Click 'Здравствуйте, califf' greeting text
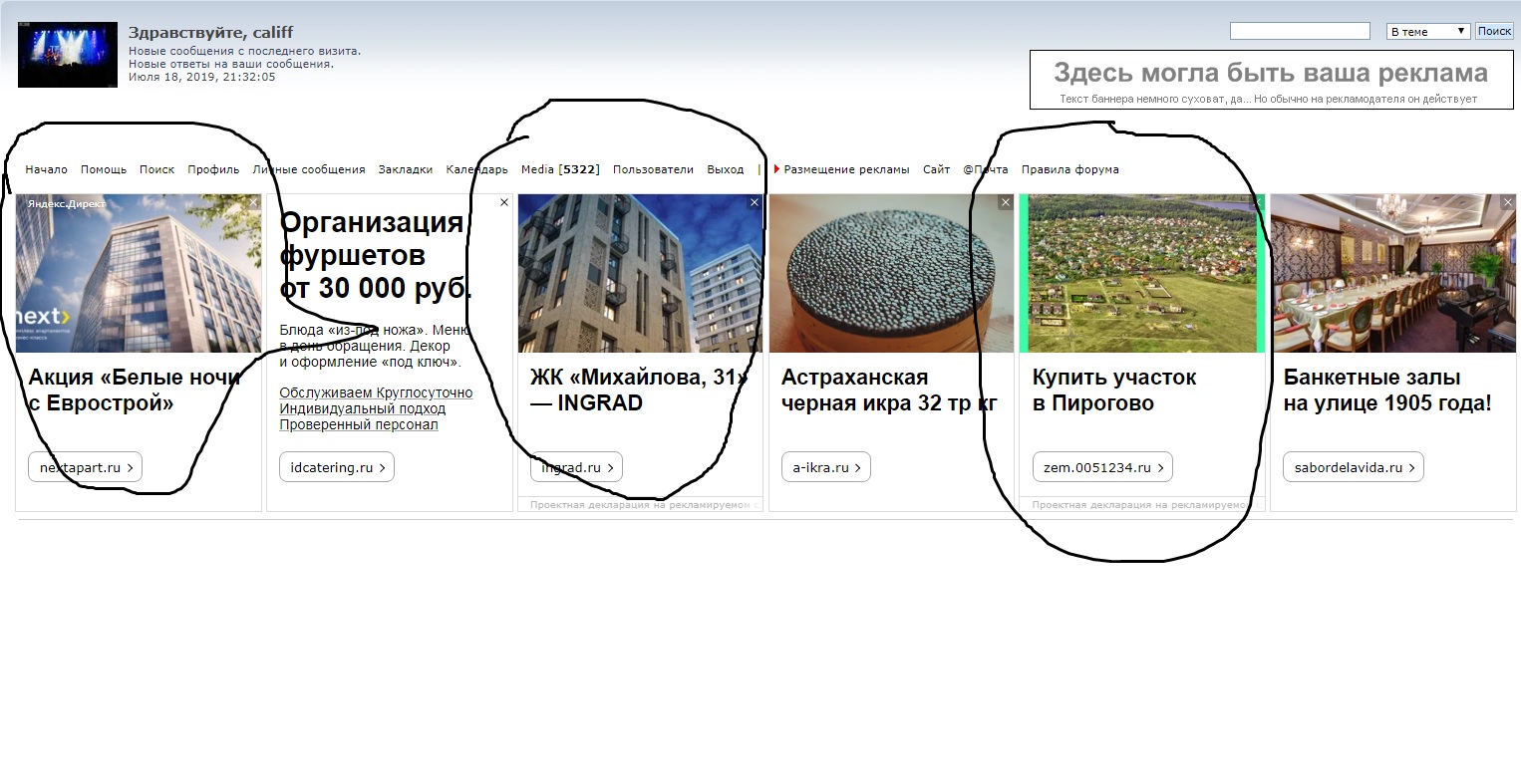Image resolution: width=1521 pixels, height=784 pixels. (x=210, y=32)
